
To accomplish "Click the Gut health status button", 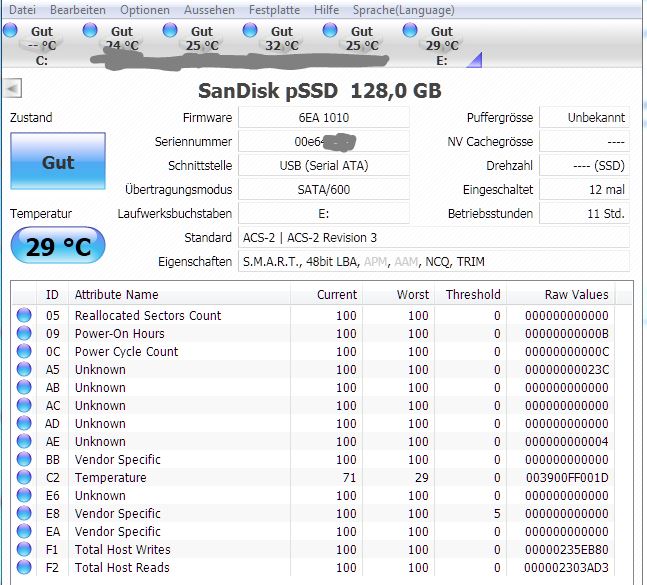I will click(x=58, y=162).
